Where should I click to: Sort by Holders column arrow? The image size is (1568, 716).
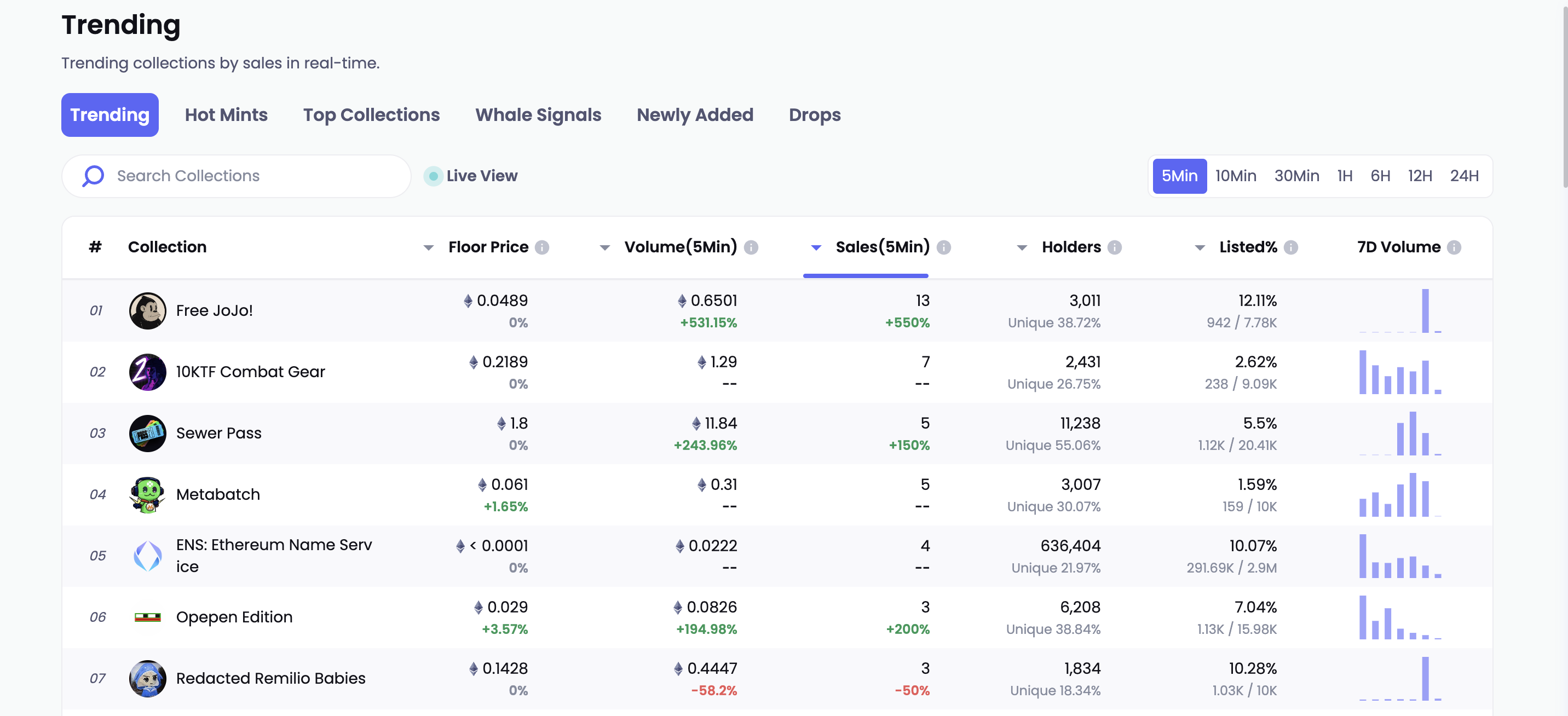point(1022,248)
